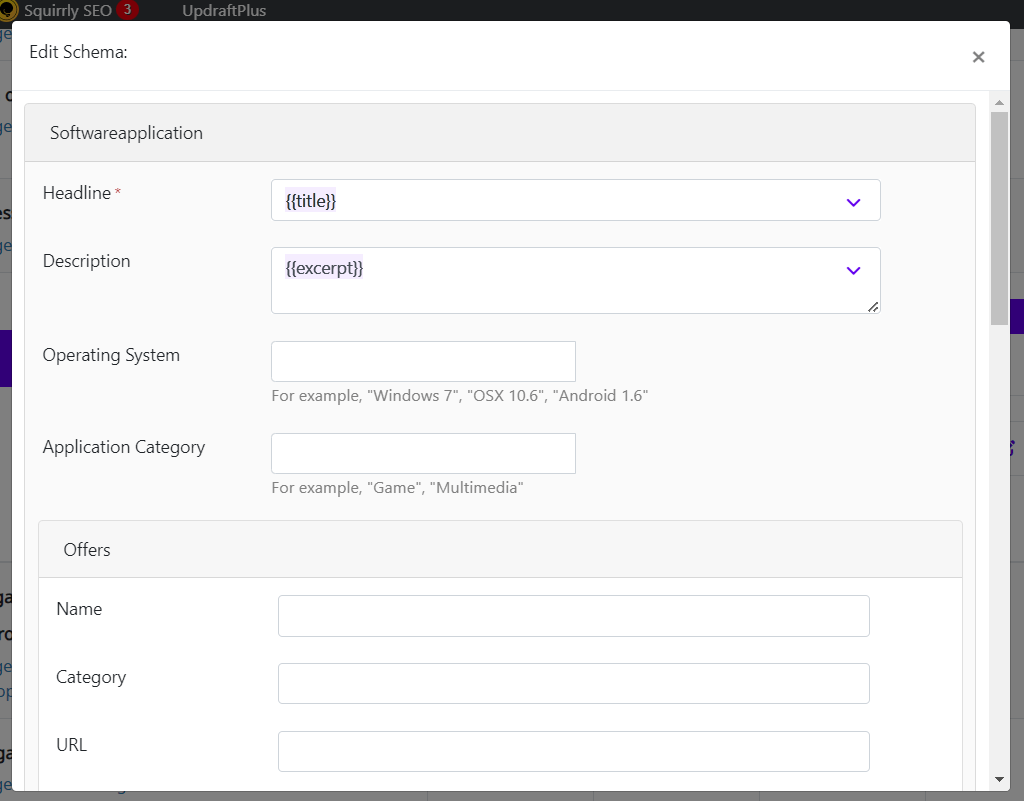This screenshot has height=801, width=1024.
Task: Click into the Offers Category field
Action: (x=573, y=683)
